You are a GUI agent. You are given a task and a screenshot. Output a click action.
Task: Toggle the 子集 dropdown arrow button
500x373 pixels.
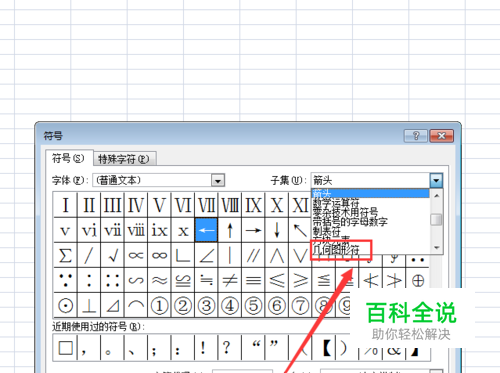pyautogui.click(x=436, y=180)
